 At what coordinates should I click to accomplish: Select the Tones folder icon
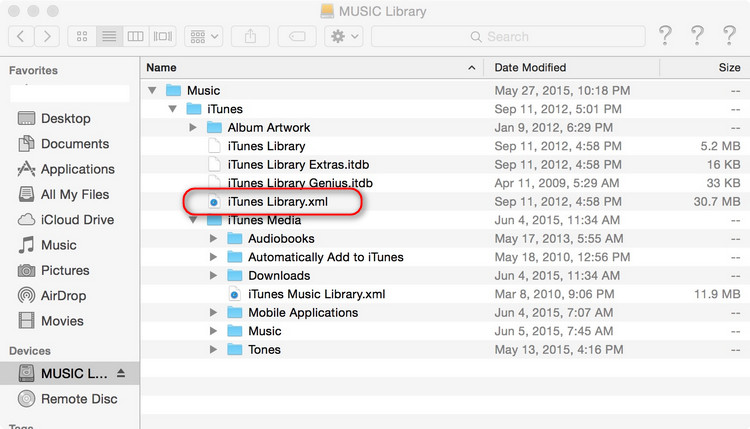pyautogui.click(x=234, y=350)
